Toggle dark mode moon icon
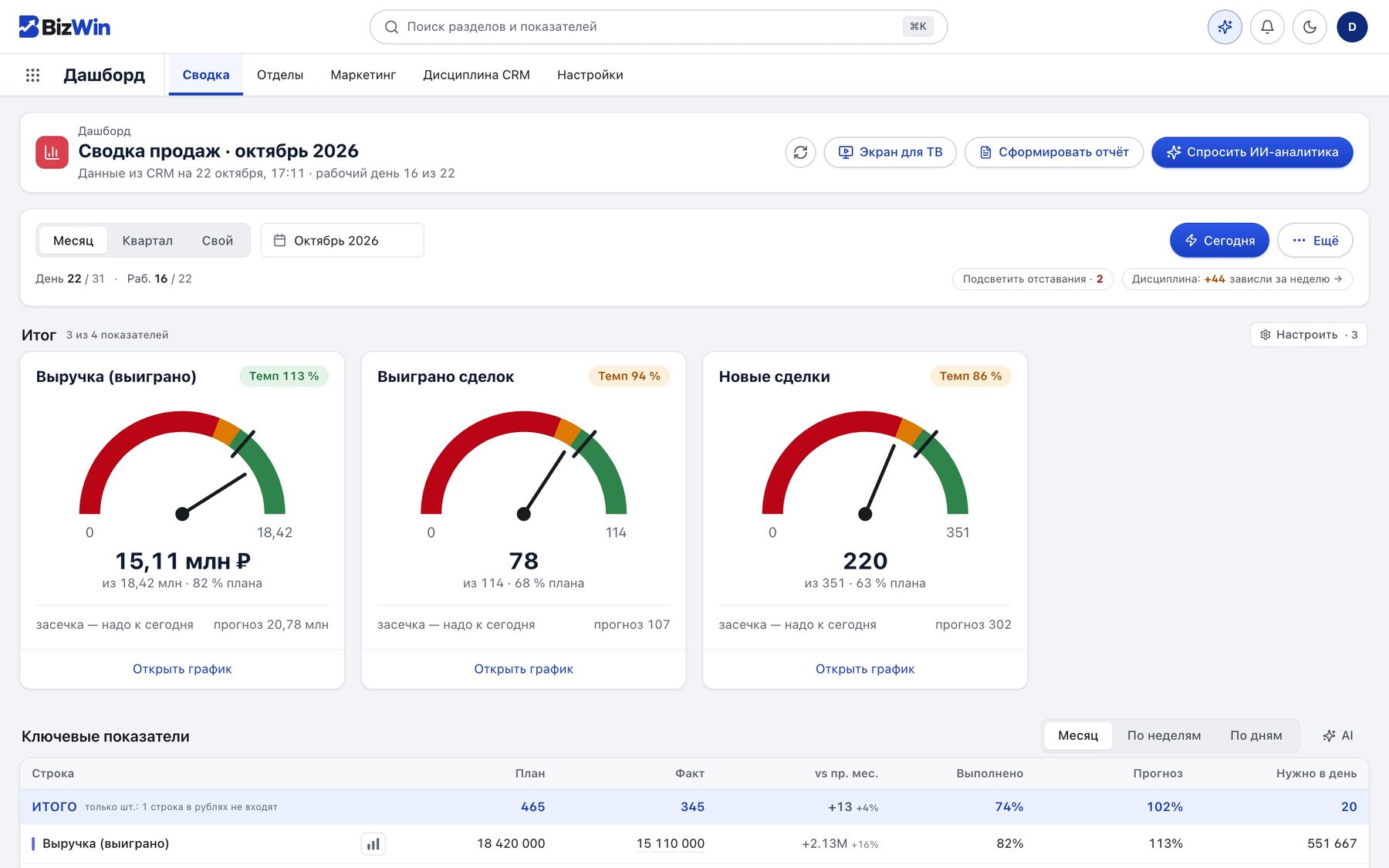The height and width of the screenshot is (868, 1389). coord(1310,27)
